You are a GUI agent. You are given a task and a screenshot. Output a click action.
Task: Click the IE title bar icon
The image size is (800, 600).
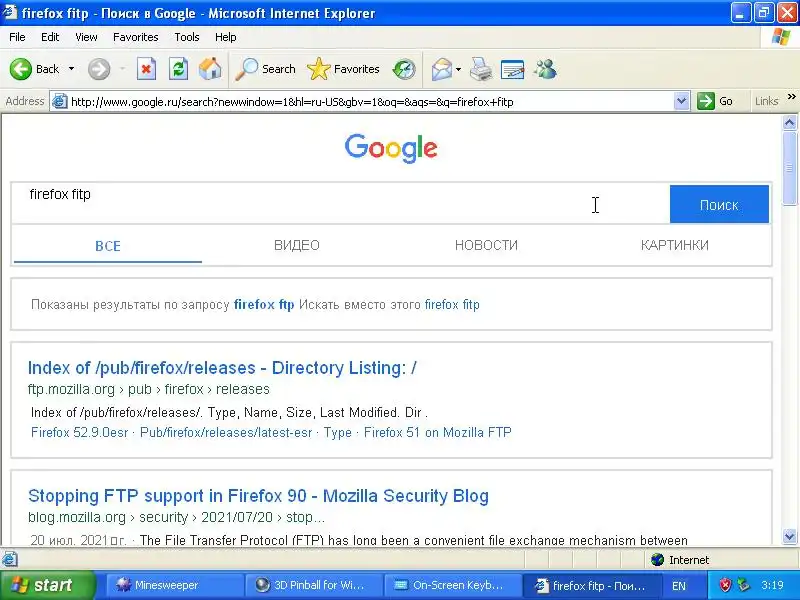[10, 12]
